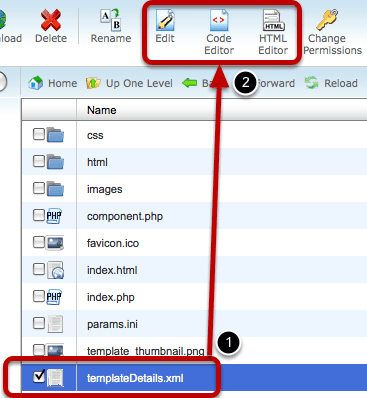Click the document icon for params.ini

click(55, 324)
